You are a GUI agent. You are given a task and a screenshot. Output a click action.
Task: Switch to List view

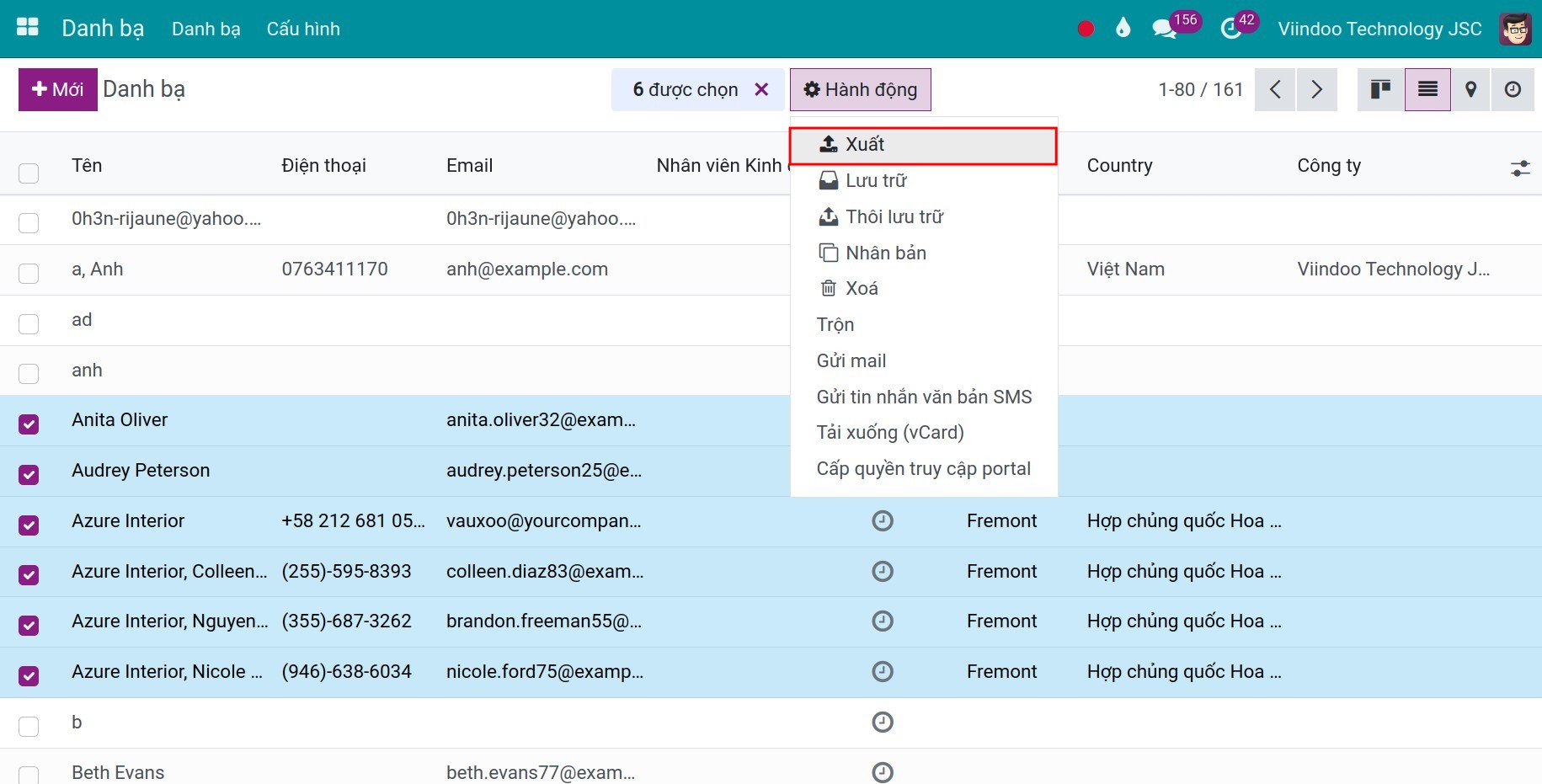click(1427, 89)
